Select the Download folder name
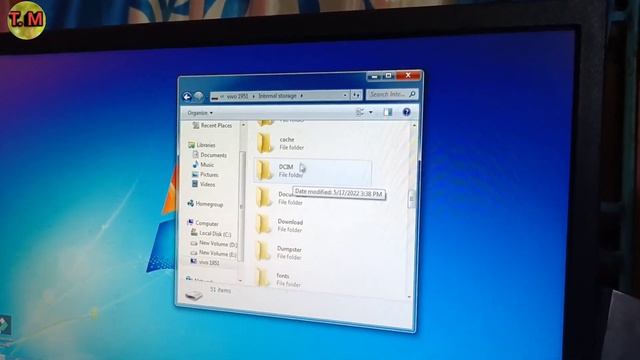The height and width of the screenshot is (360, 640). [x=290, y=222]
